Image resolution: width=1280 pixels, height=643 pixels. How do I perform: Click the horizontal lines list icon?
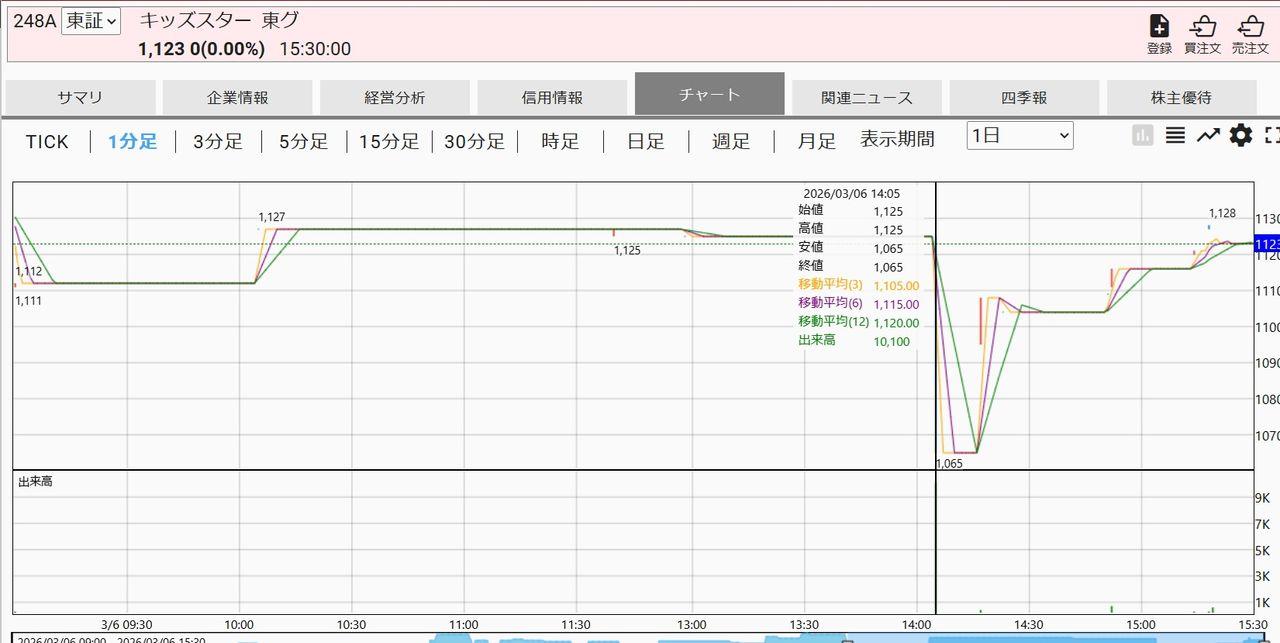(x=1175, y=135)
